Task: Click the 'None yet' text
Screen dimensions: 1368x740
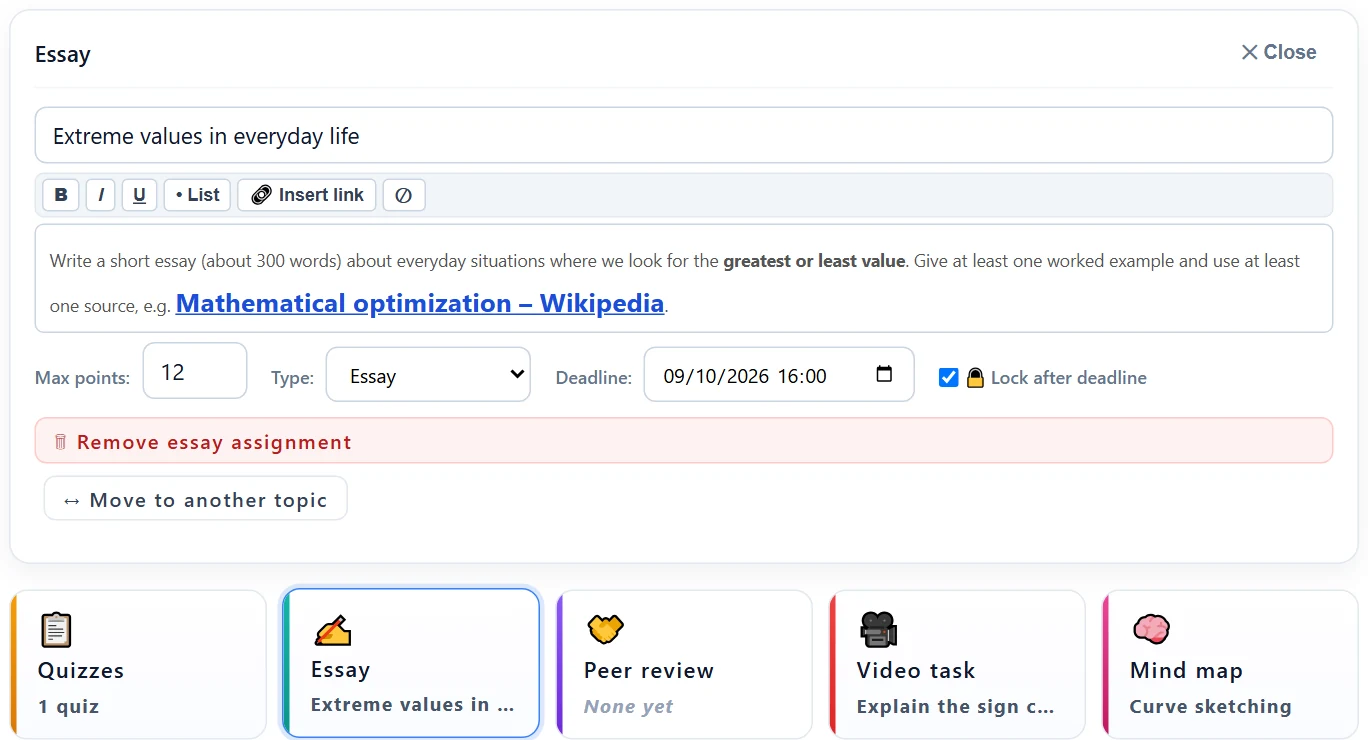Action: 628,707
